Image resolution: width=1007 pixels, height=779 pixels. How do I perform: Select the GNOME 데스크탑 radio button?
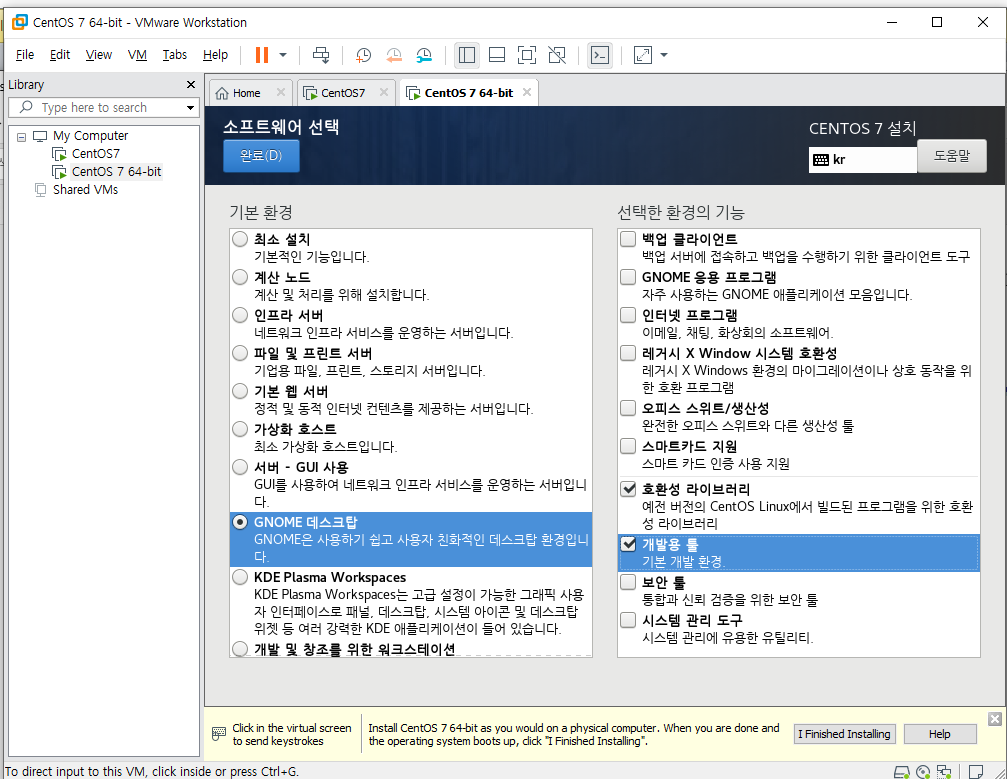(240, 522)
